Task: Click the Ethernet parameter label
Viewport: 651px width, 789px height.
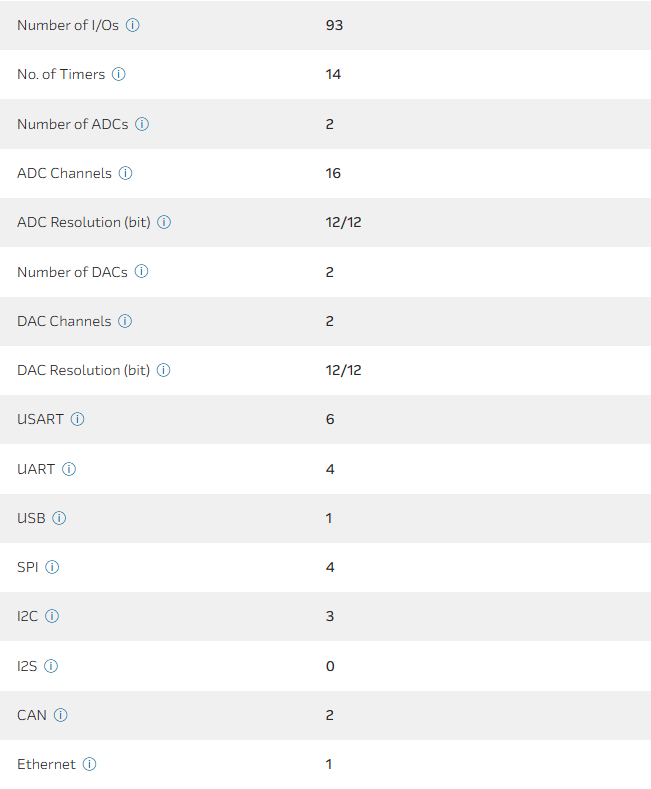Action: 46,764
